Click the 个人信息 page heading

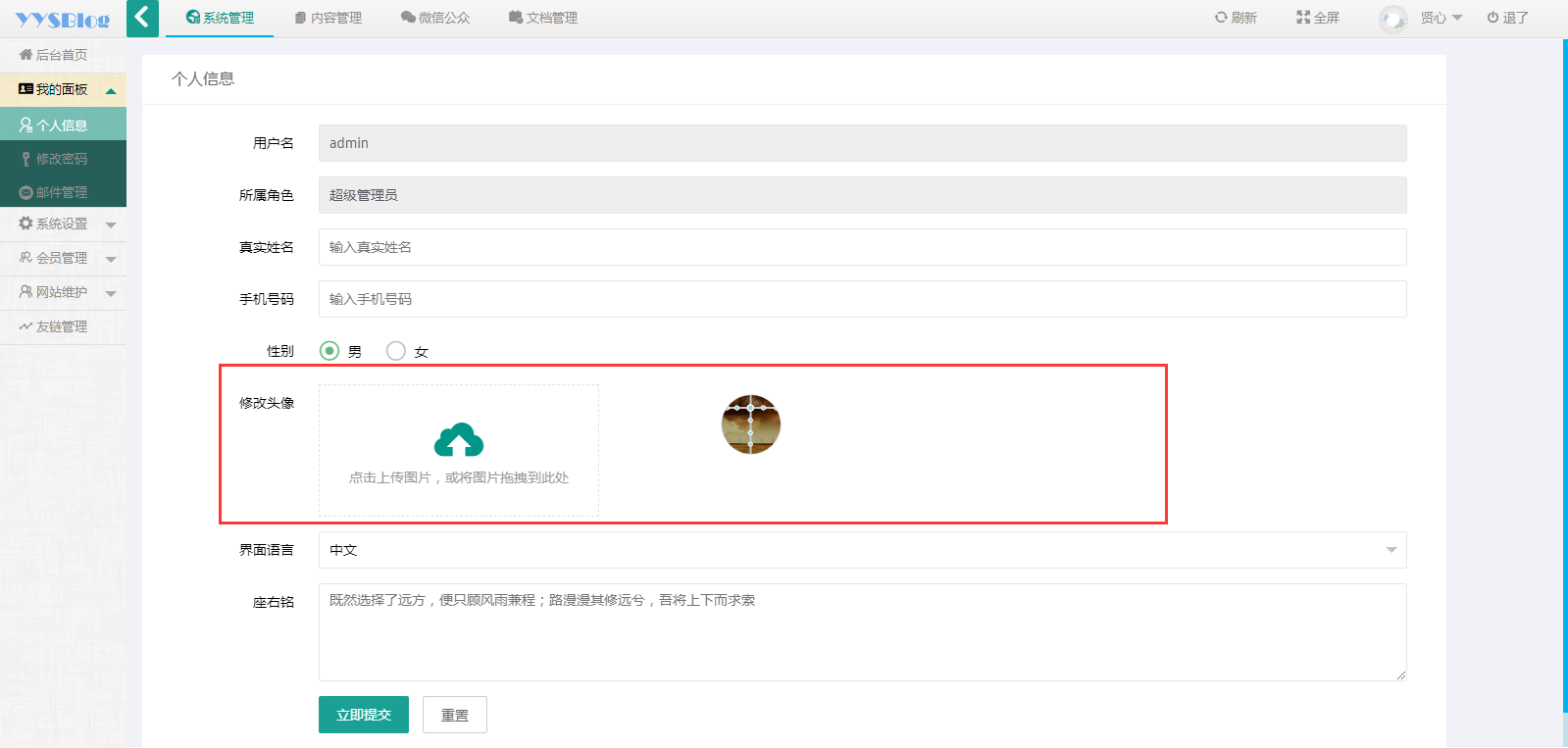203,78
